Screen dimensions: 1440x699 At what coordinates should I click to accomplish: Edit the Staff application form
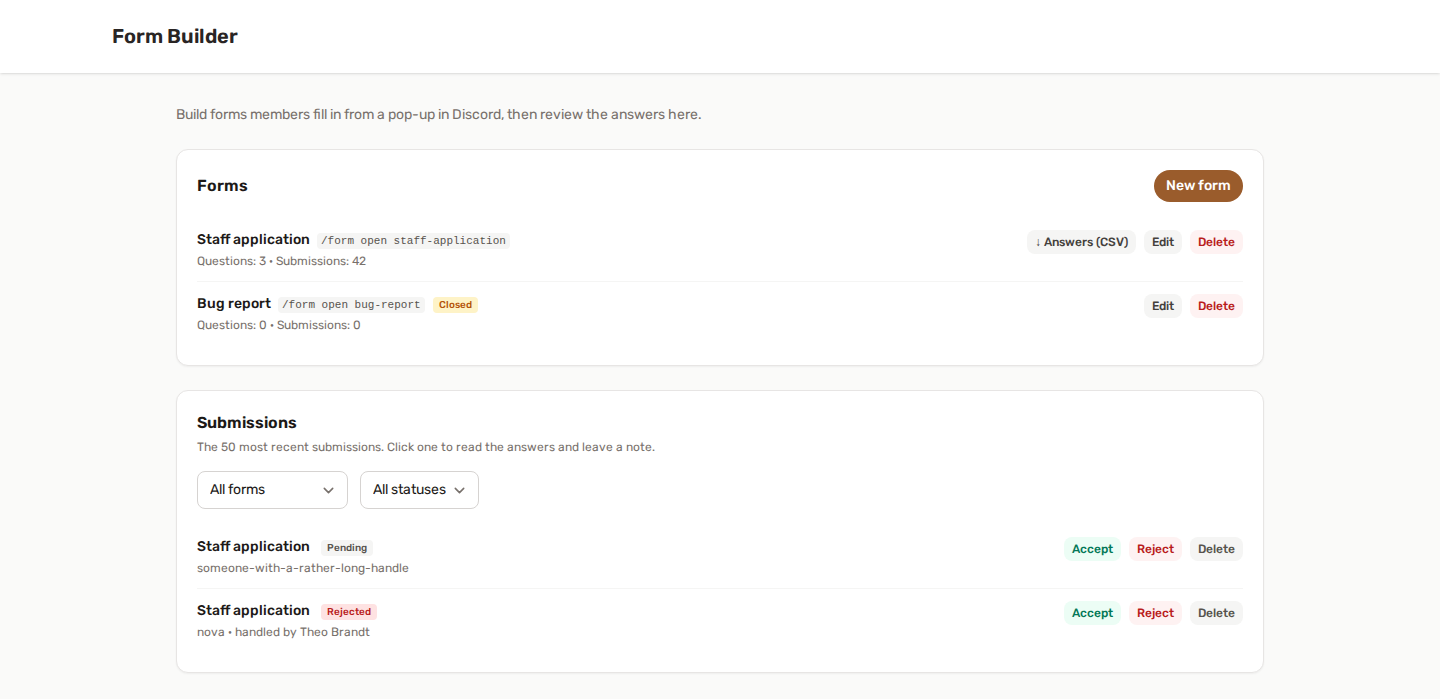click(1163, 242)
